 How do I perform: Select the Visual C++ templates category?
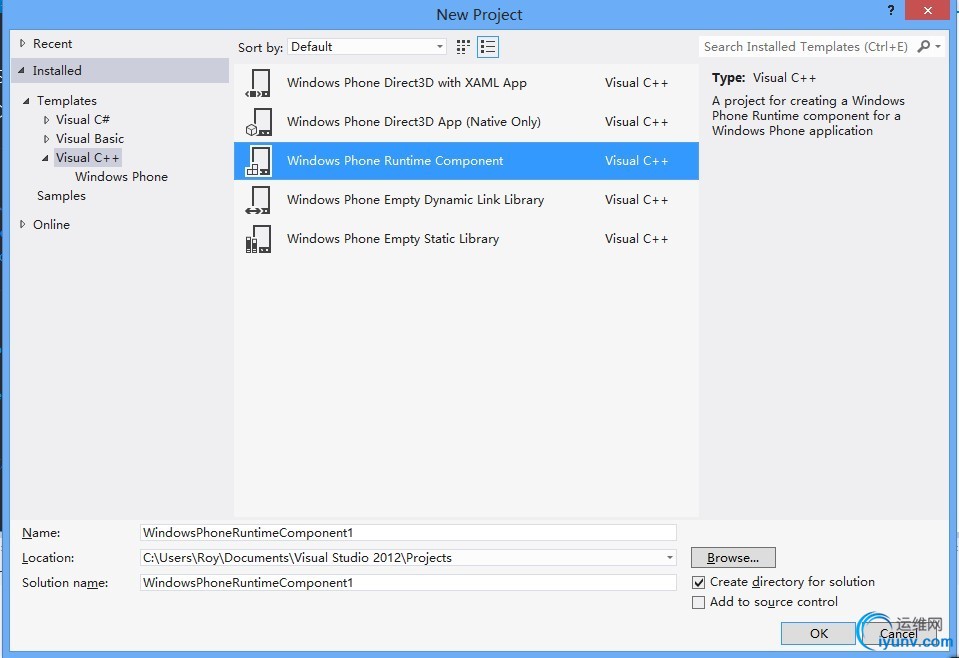point(87,158)
